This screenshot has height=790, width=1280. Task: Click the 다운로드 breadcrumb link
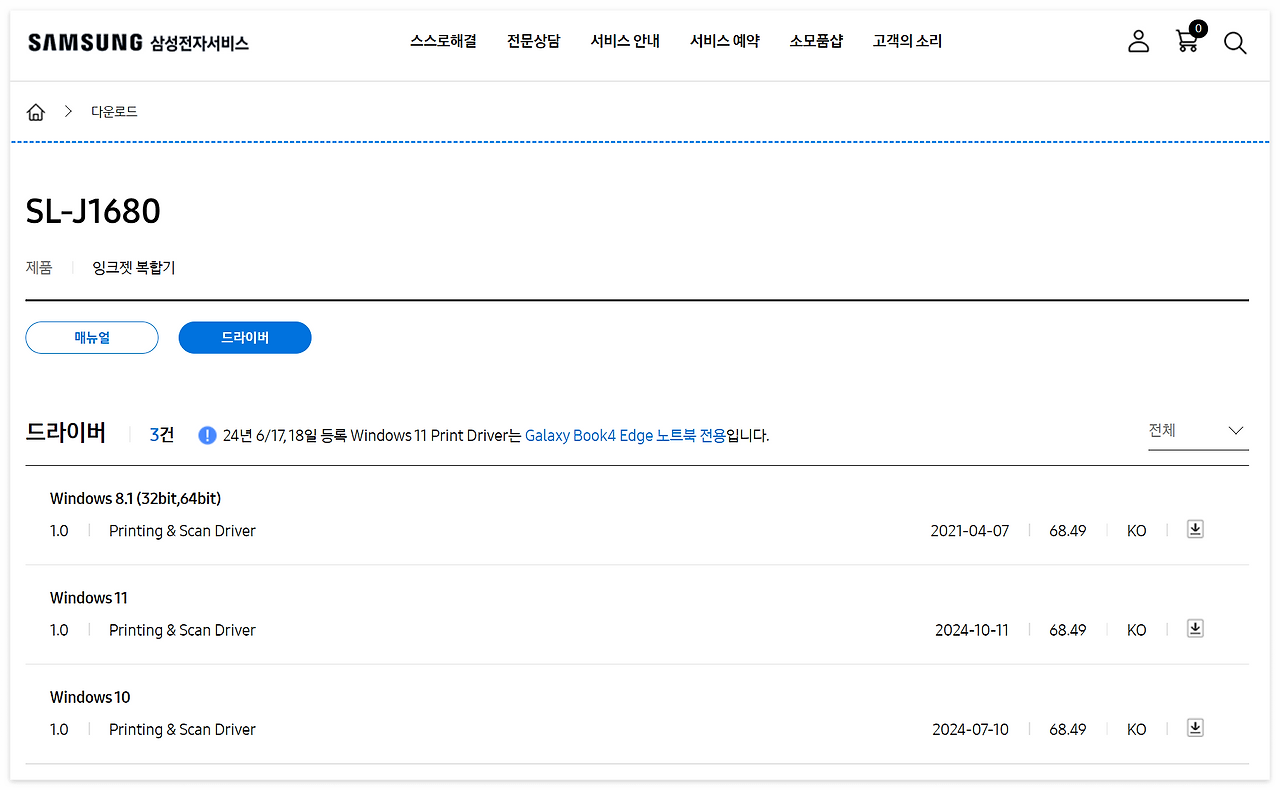[x=114, y=112]
